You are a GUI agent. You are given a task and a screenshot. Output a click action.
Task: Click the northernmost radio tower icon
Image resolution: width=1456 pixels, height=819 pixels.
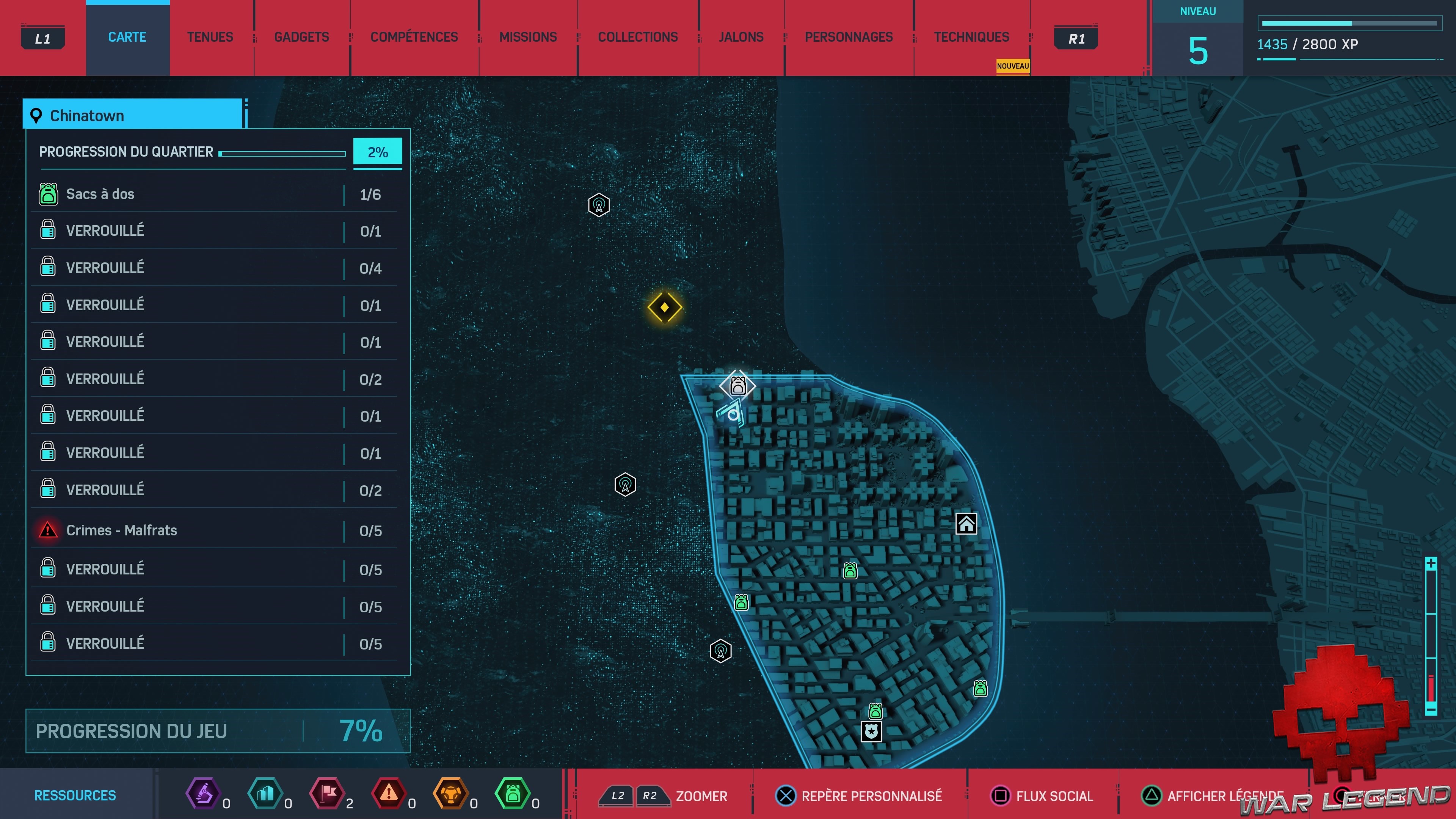click(x=599, y=205)
